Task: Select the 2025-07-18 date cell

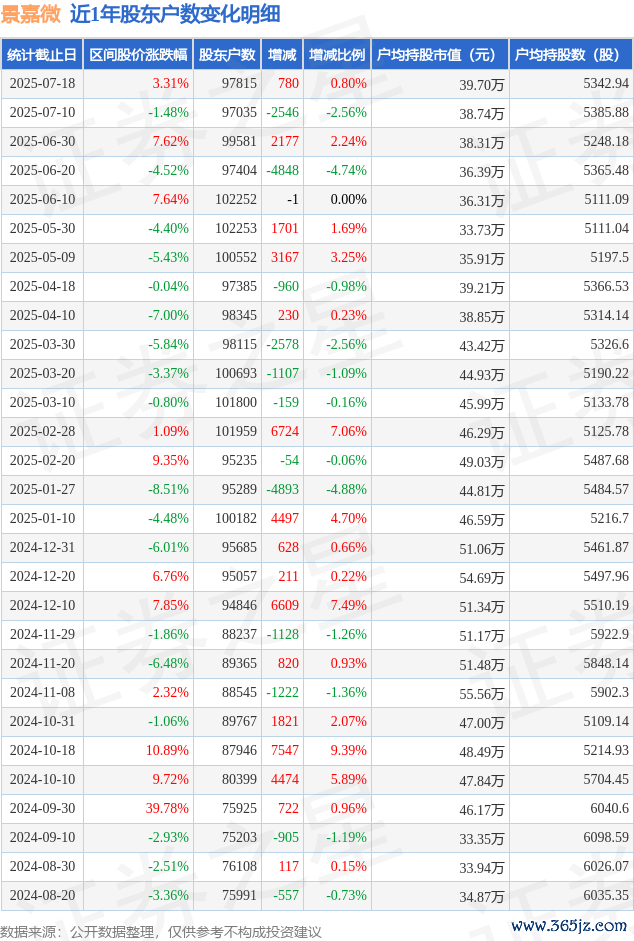Action: 42,83
